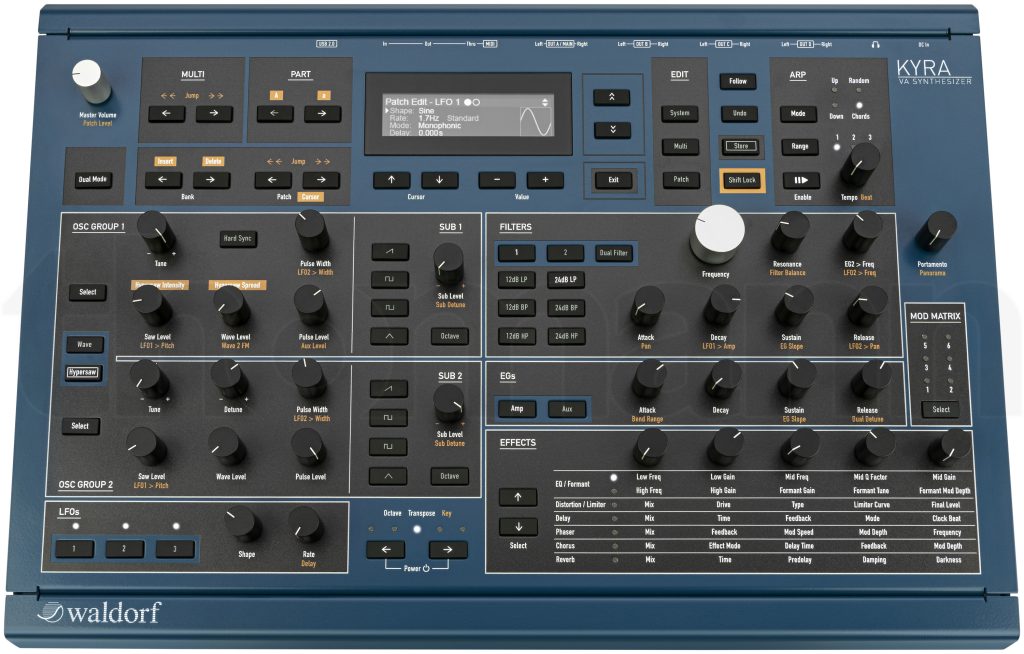Select the SUB 2 triangle waveform button
This screenshot has width=1024, height=654.
tap(388, 476)
